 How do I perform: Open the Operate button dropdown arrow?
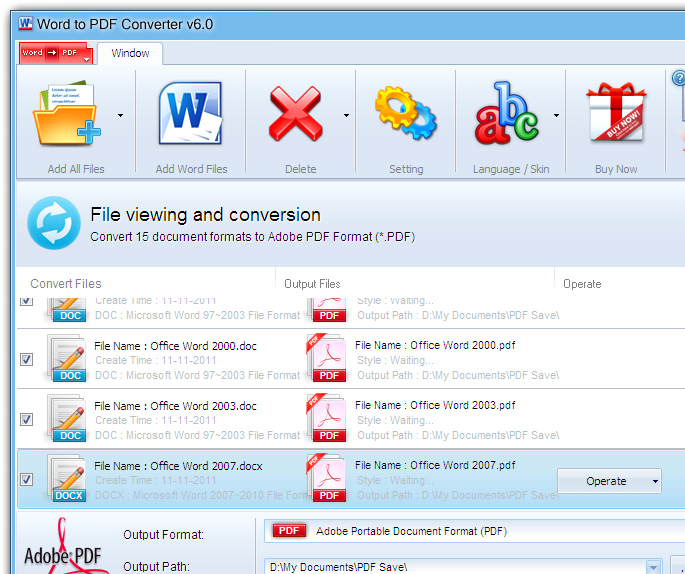tap(655, 481)
